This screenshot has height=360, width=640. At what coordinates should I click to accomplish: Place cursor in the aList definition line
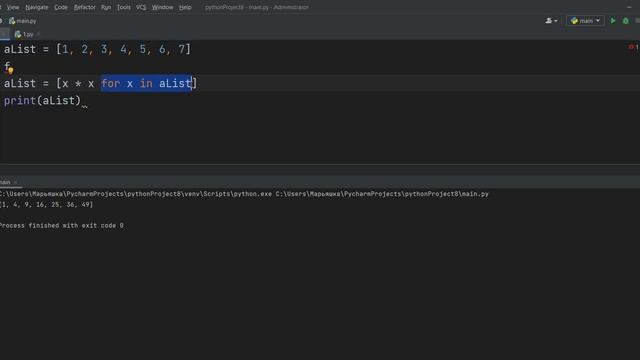[x=97, y=49]
